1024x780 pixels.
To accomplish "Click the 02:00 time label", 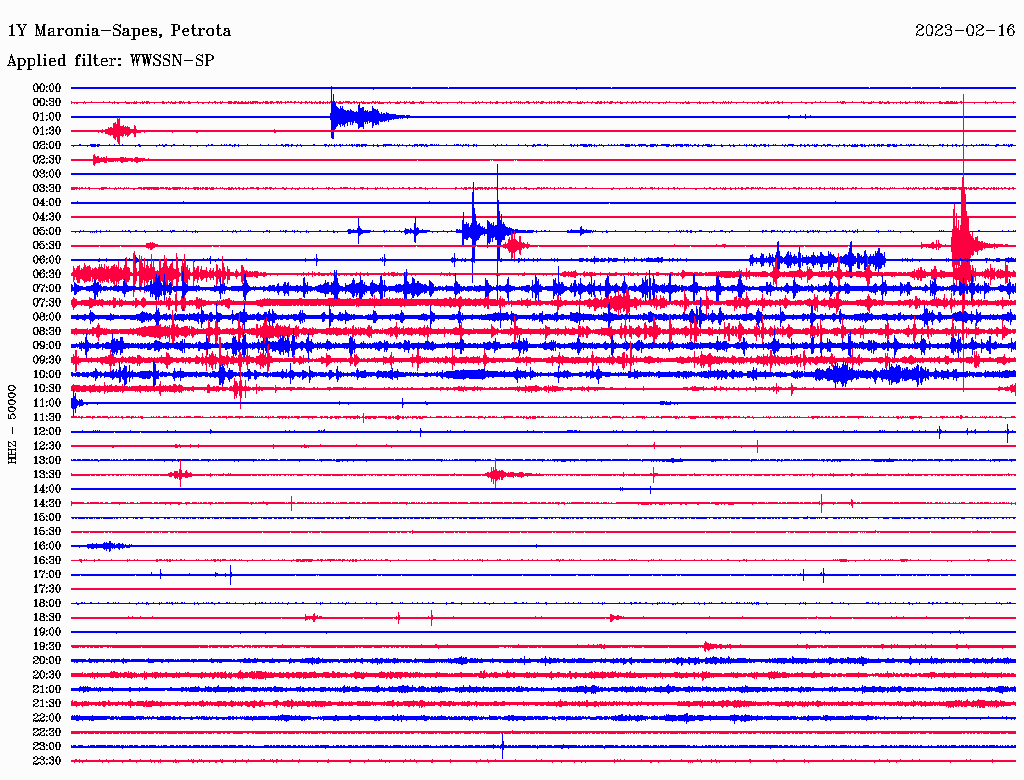I will pyautogui.click(x=47, y=146).
